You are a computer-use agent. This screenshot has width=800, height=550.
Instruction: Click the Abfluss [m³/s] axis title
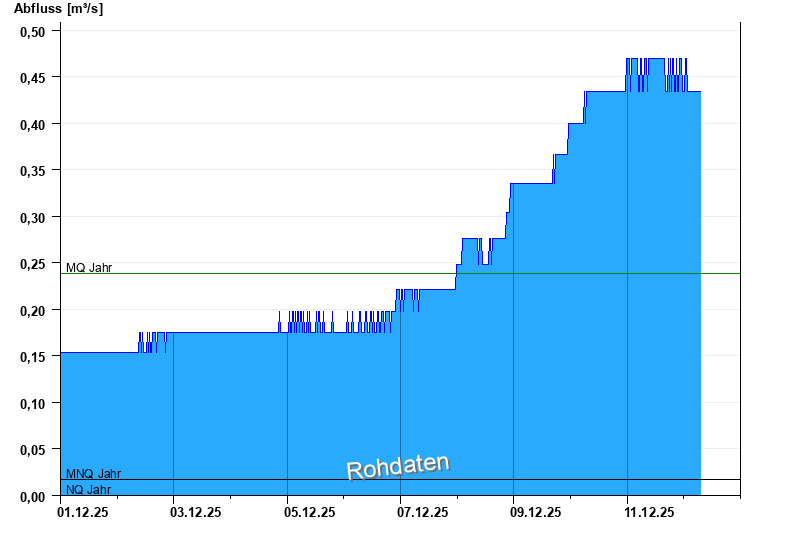point(58,9)
